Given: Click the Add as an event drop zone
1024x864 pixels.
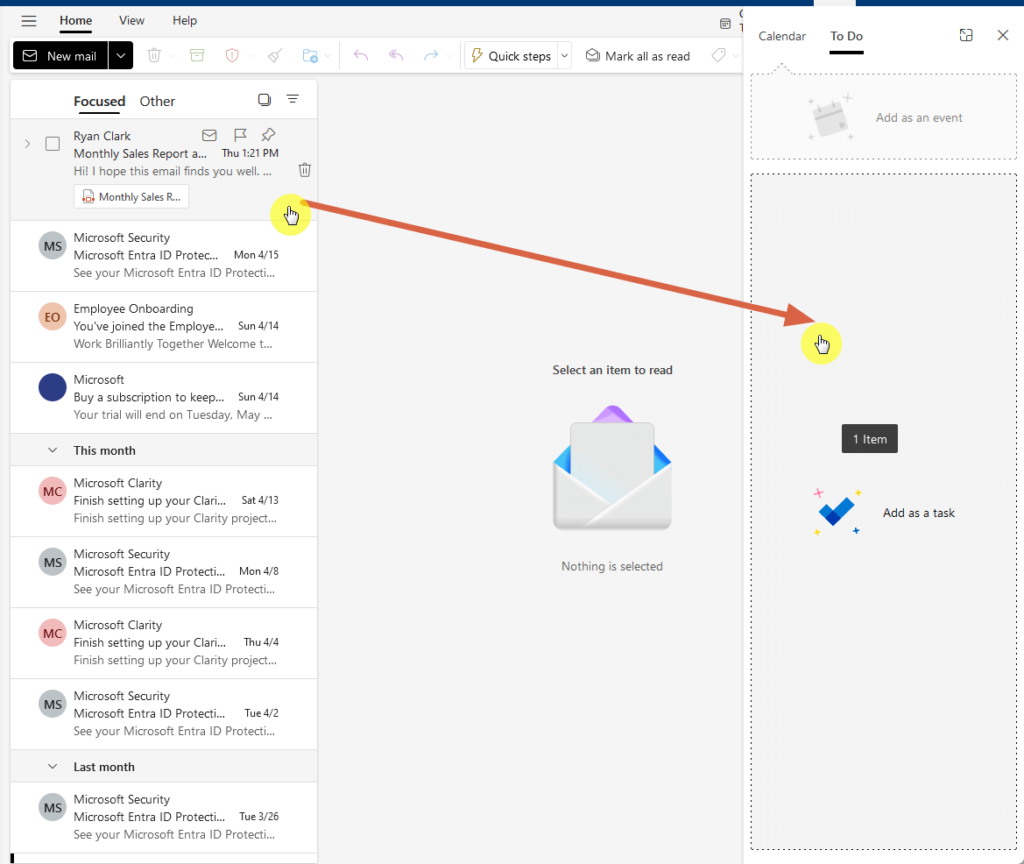Looking at the screenshot, I should (x=884, y=117).
